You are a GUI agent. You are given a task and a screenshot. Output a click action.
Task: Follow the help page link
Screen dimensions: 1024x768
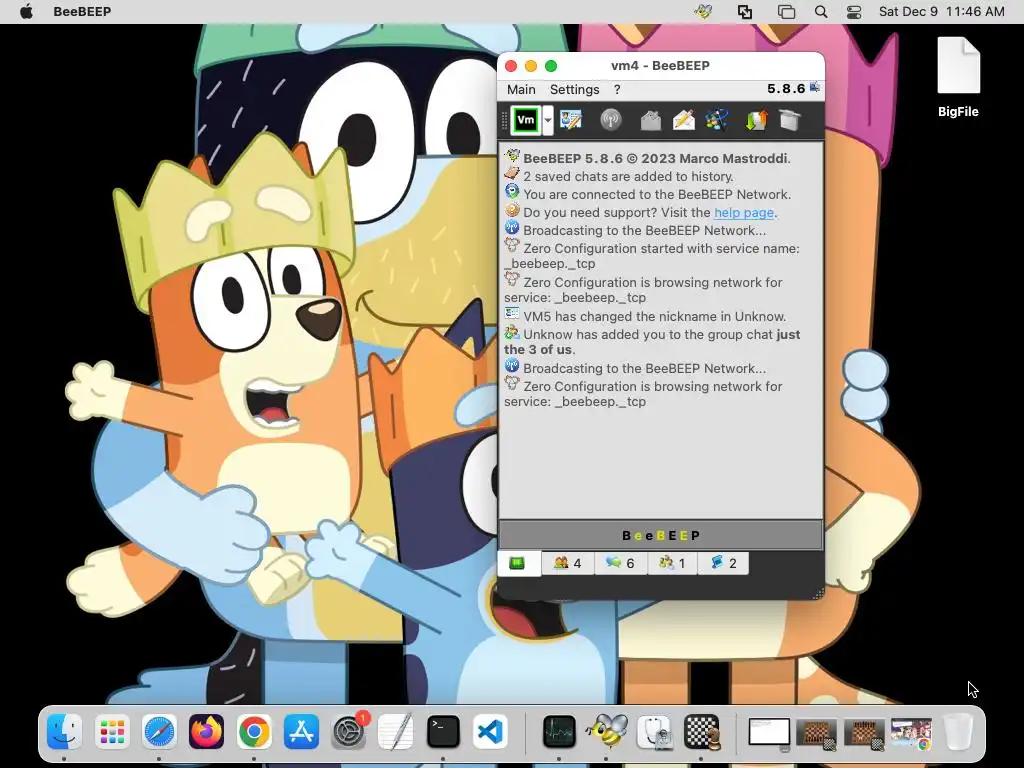[x=744, y=212]
